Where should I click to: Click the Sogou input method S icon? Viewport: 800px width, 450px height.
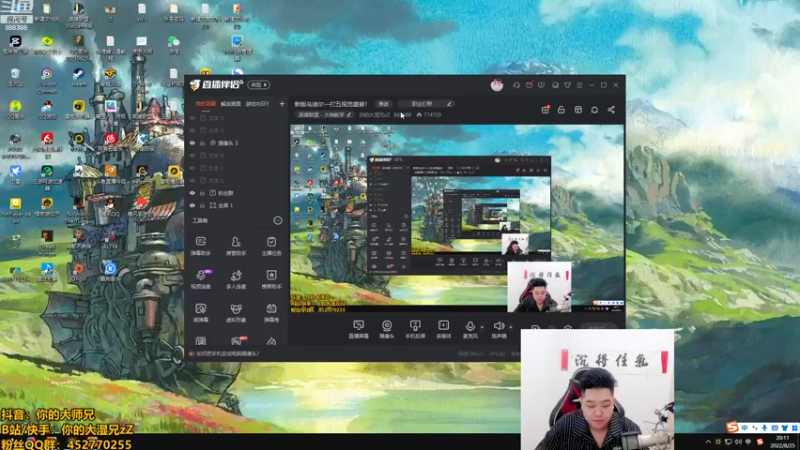point(733,427)
